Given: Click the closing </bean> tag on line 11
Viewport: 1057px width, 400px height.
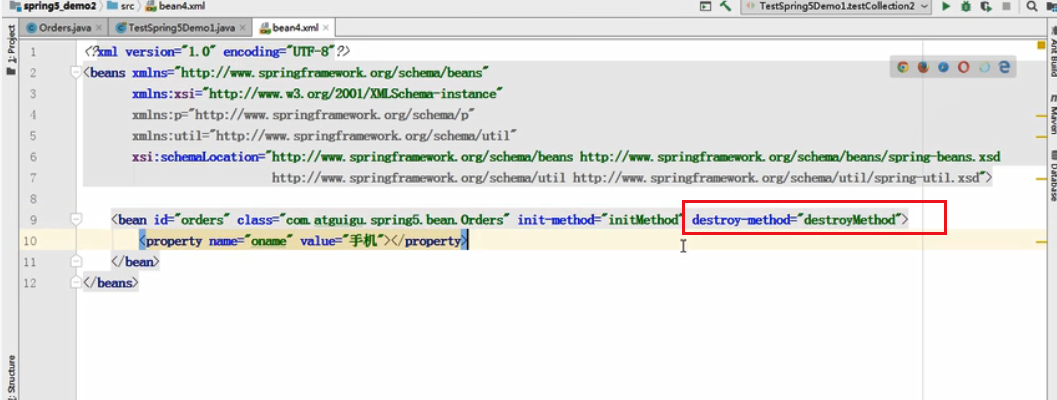Looking at the screenshot, I should click(135, 262).
